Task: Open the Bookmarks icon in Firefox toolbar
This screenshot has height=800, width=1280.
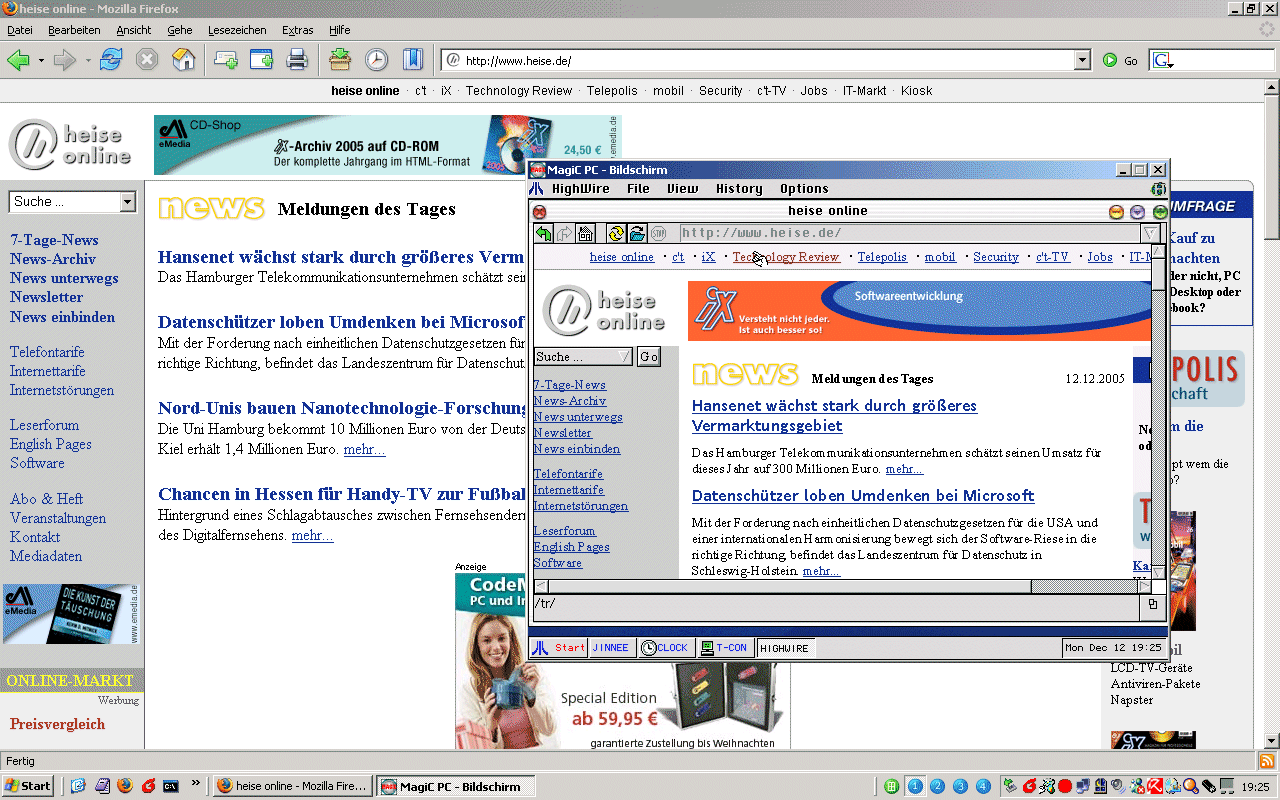Action: click(x=413, y=60)
